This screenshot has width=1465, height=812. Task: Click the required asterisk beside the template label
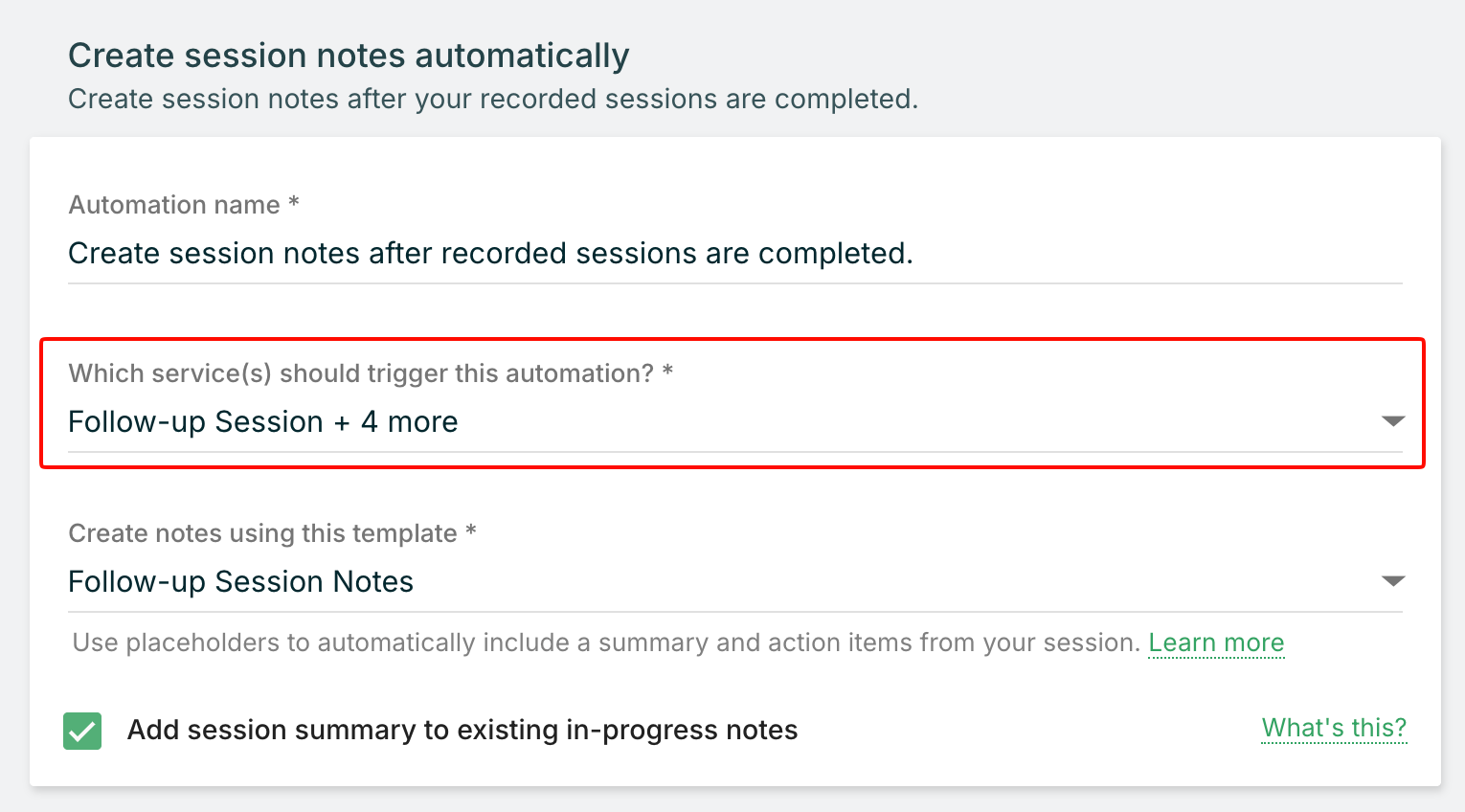point(471,530)
